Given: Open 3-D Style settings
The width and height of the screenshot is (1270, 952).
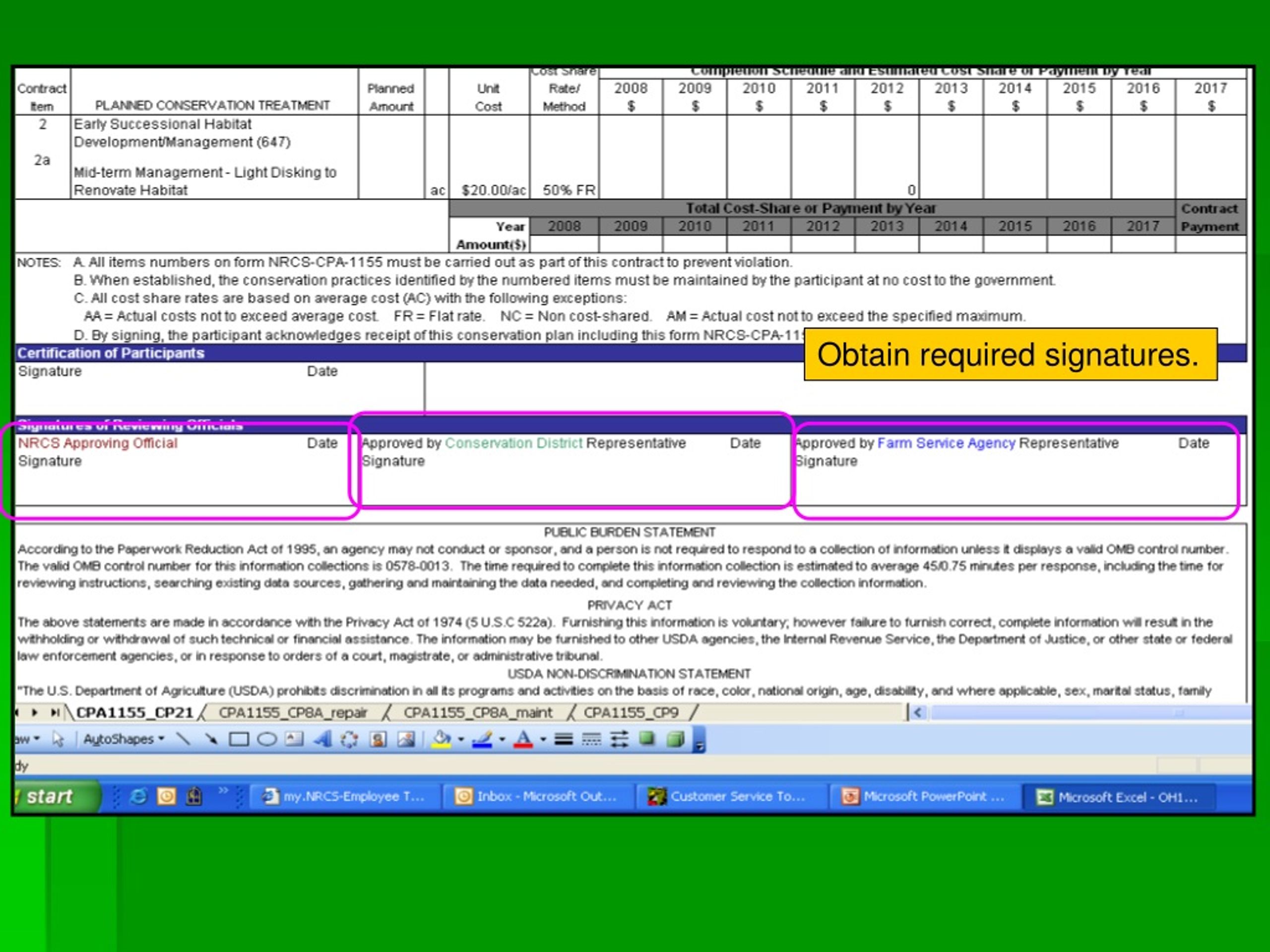Looking at the screenshot, I should pos(675,739).
